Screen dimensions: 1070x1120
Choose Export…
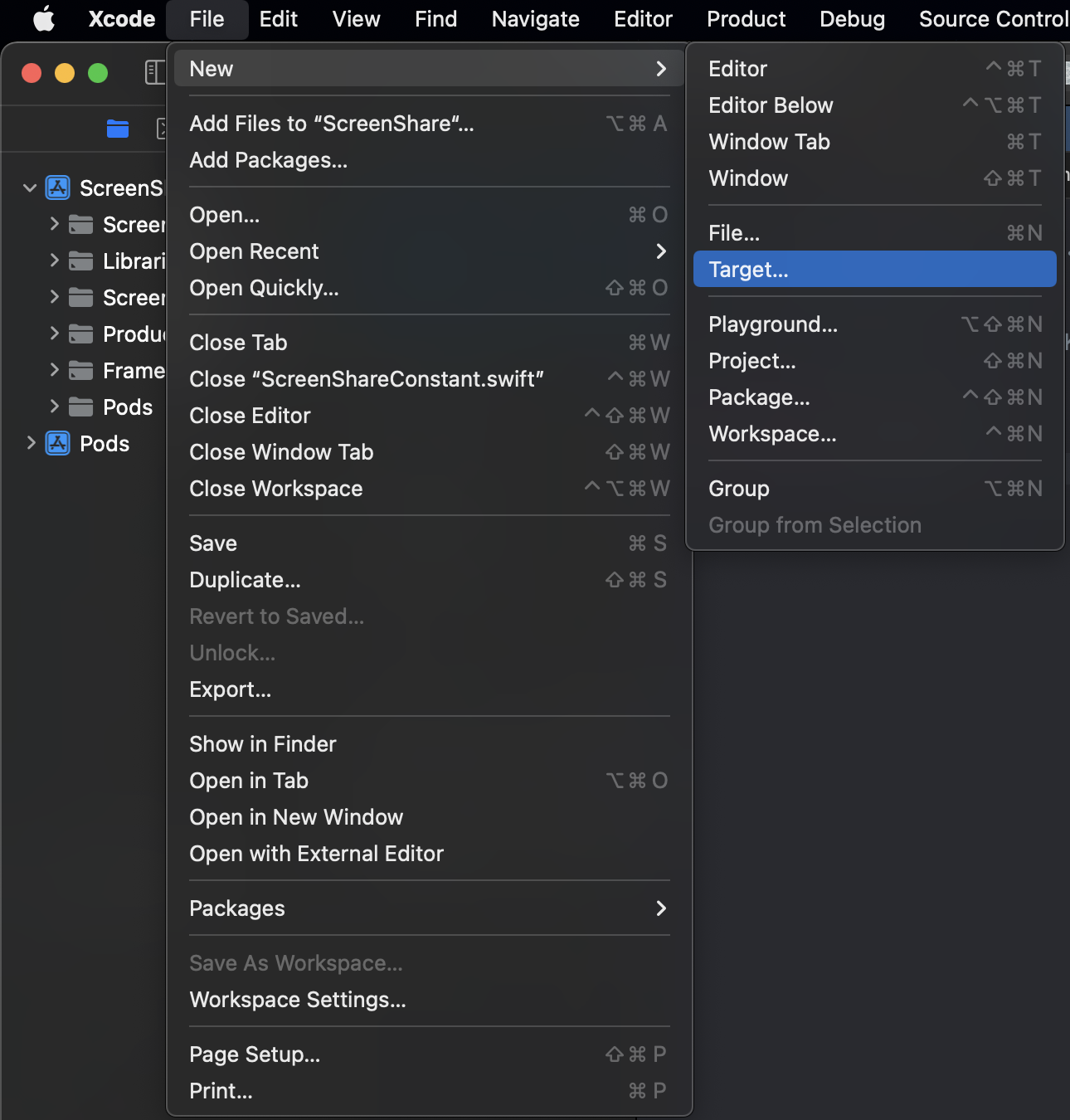[x=429, y=689]
